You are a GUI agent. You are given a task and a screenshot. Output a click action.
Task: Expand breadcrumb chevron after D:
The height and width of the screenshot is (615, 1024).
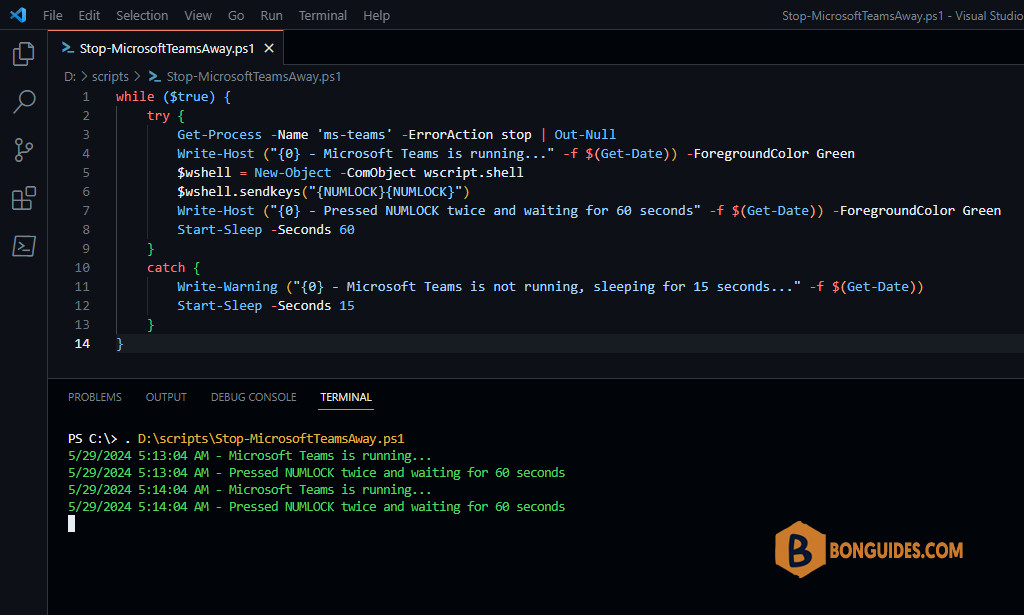coord(84,76)
